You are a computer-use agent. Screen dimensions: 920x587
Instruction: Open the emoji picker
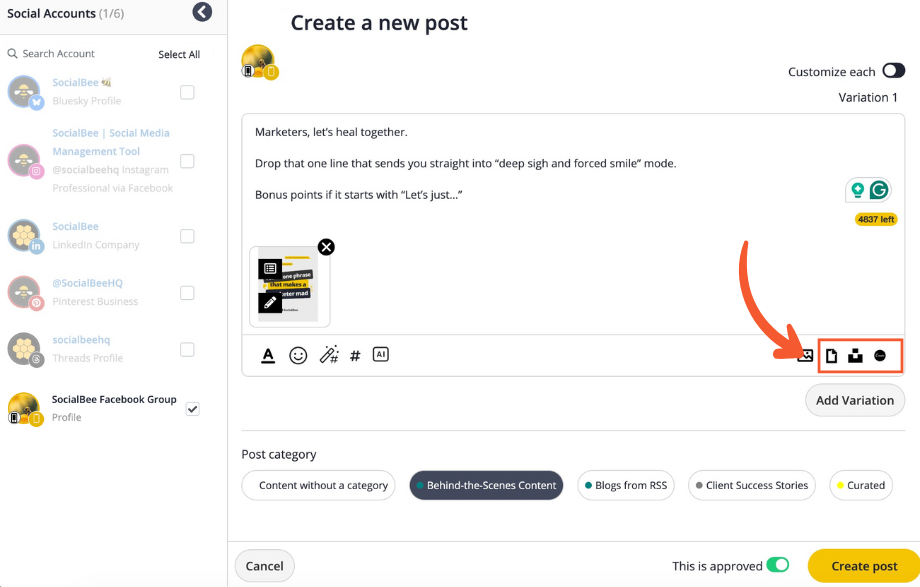point(298,355)
